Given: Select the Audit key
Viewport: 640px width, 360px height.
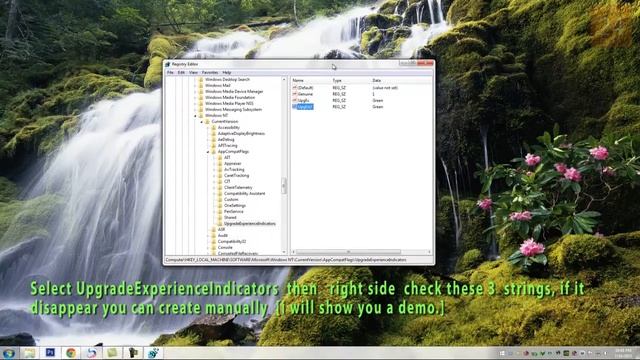Looking at the screenshot, I should tap(223, 236).
